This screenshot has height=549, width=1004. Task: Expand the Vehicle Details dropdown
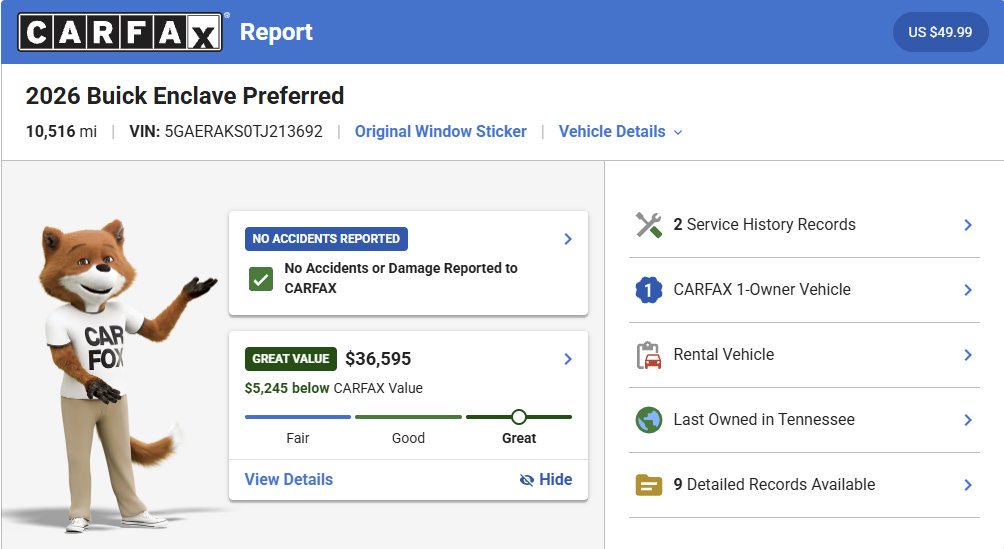pos(620,131)
